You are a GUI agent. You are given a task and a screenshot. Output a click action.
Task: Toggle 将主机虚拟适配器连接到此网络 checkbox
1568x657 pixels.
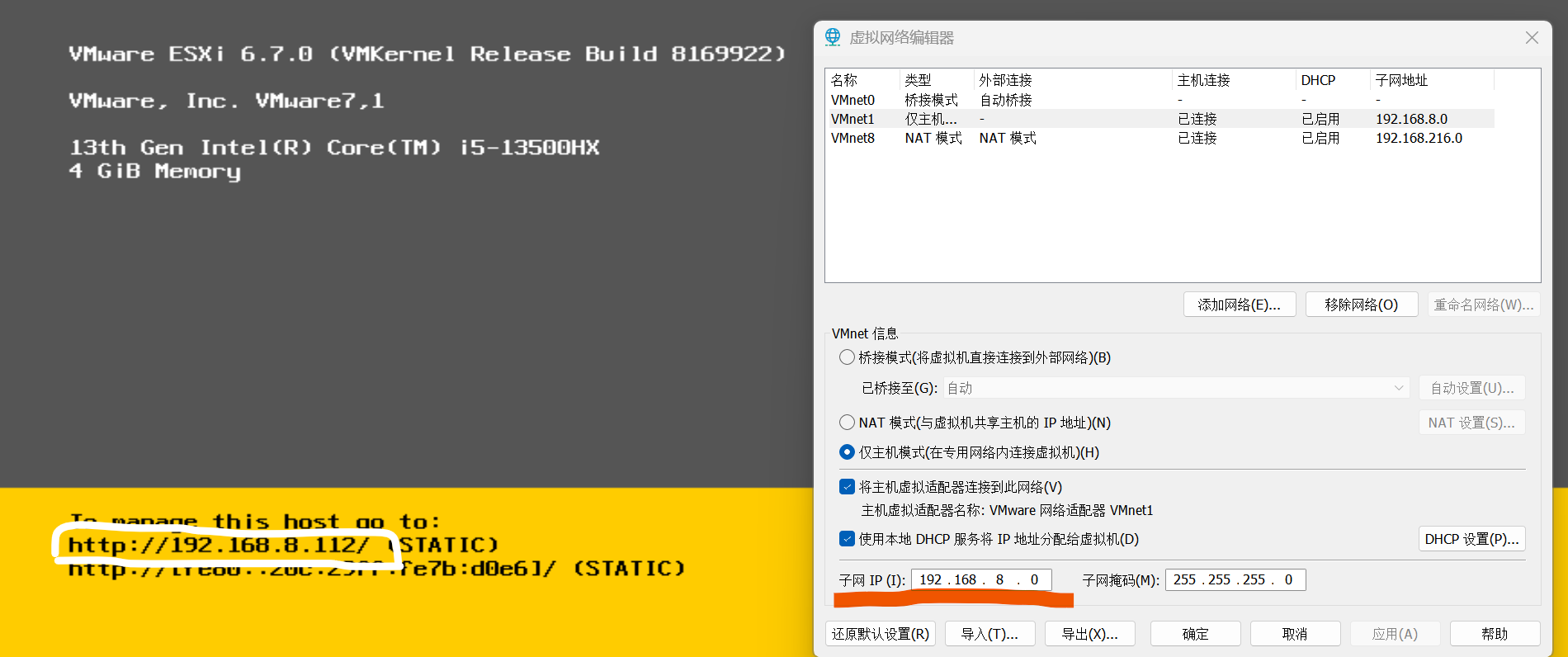pyautogui.click(x=847, y=487)
